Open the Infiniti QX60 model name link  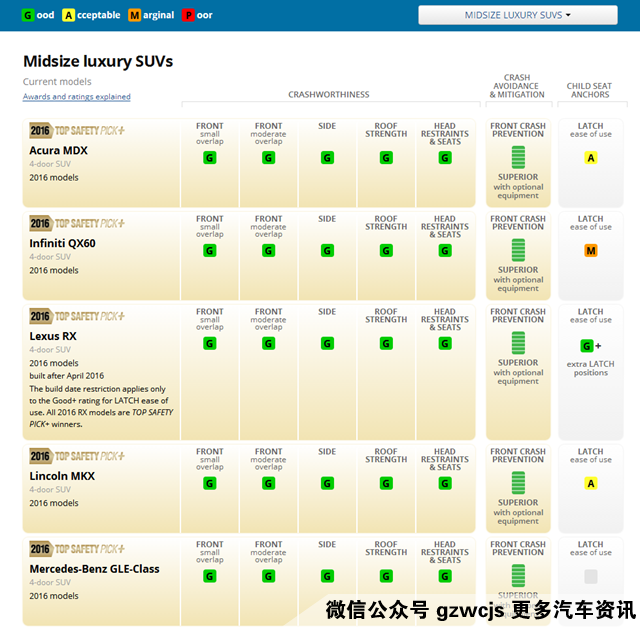62,243
